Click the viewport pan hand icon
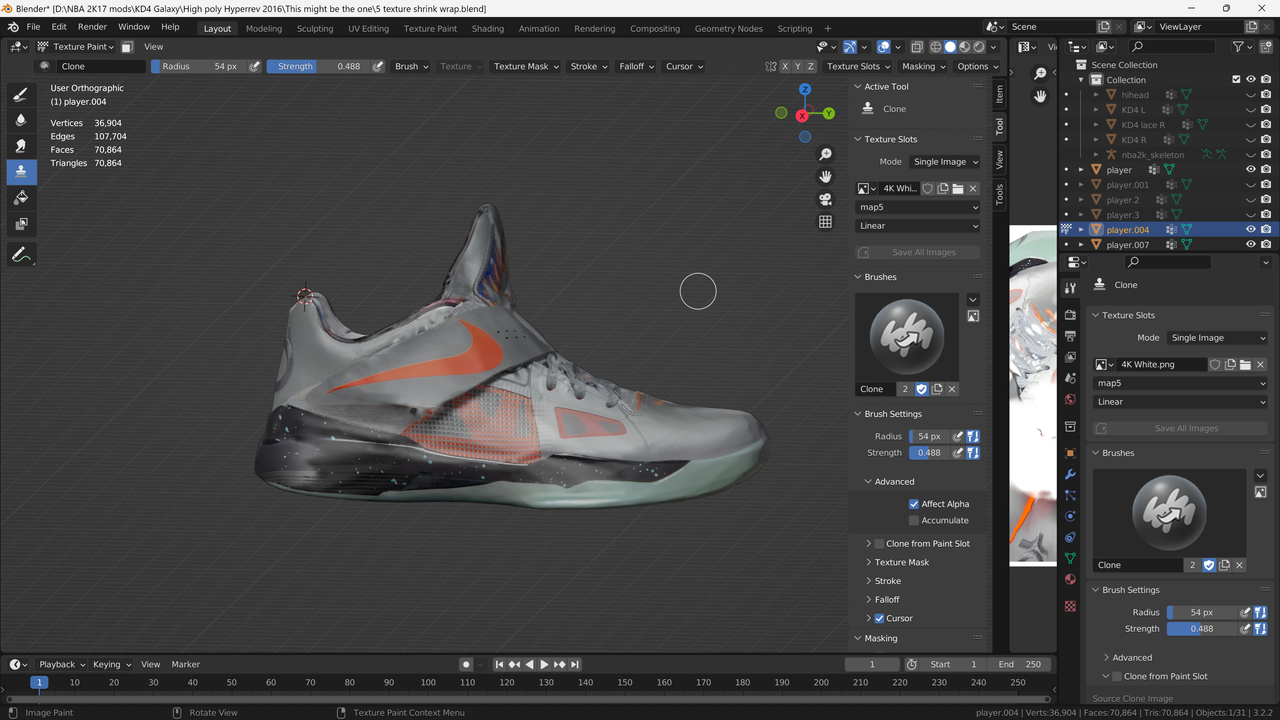 pyautogui.click(x=825, y=176)
